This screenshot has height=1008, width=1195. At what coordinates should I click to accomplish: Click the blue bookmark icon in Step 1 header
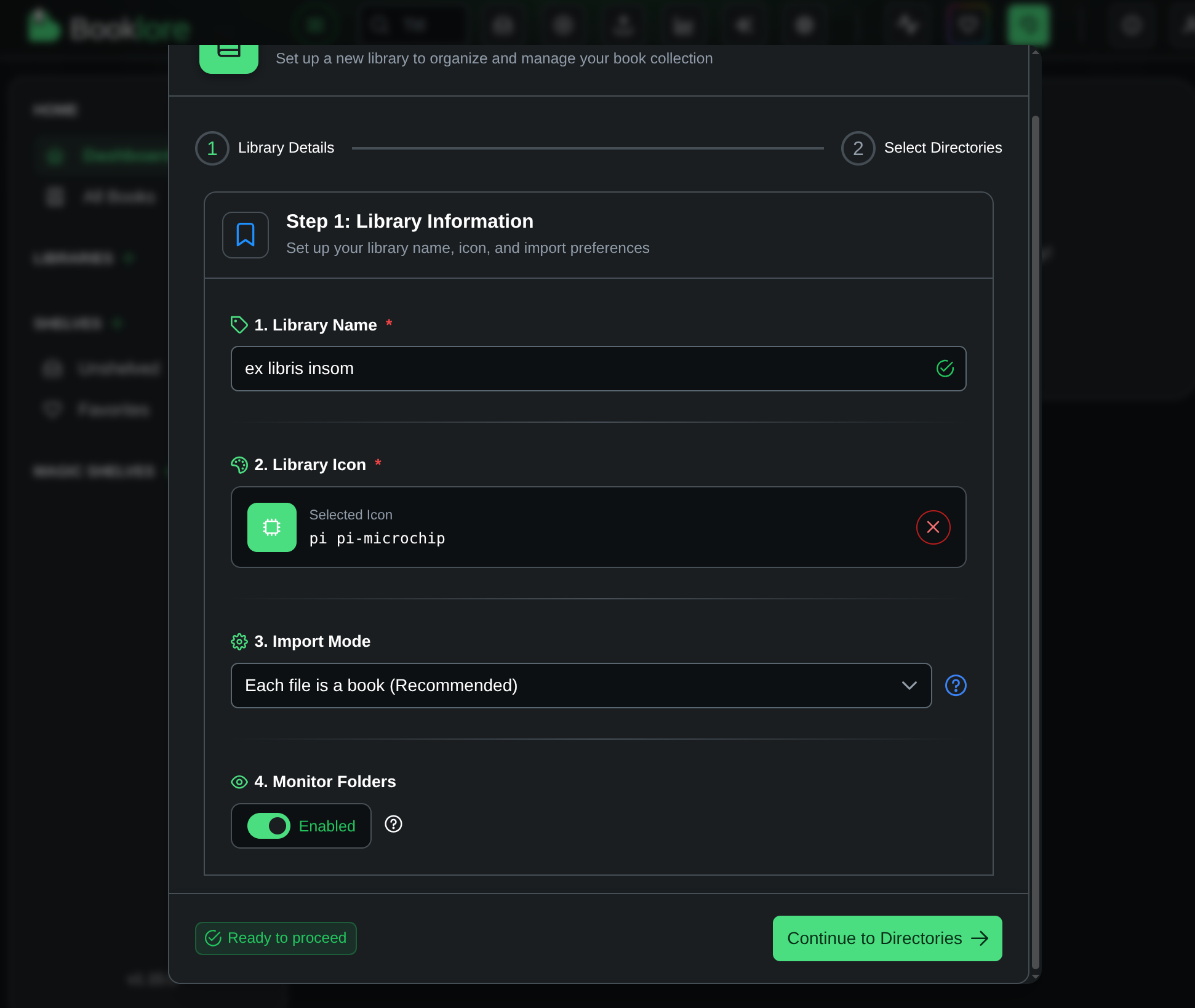pyautogui.click(x=245, y=234)
